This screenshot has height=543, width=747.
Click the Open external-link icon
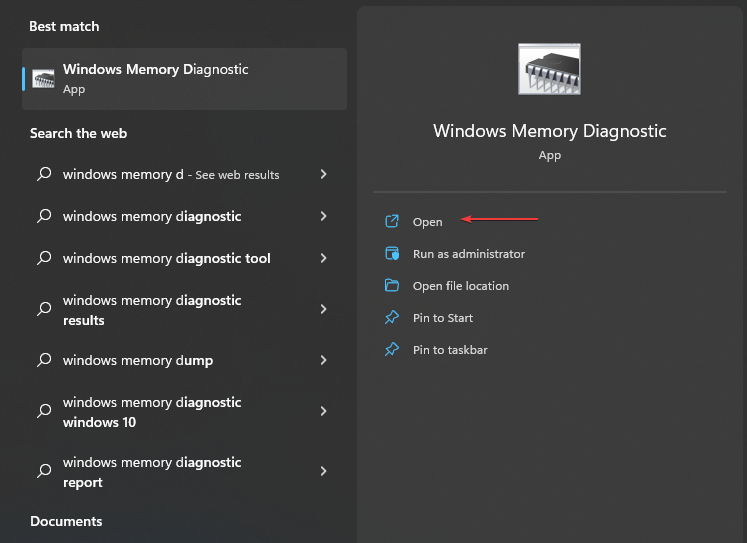tap(392, 222)
